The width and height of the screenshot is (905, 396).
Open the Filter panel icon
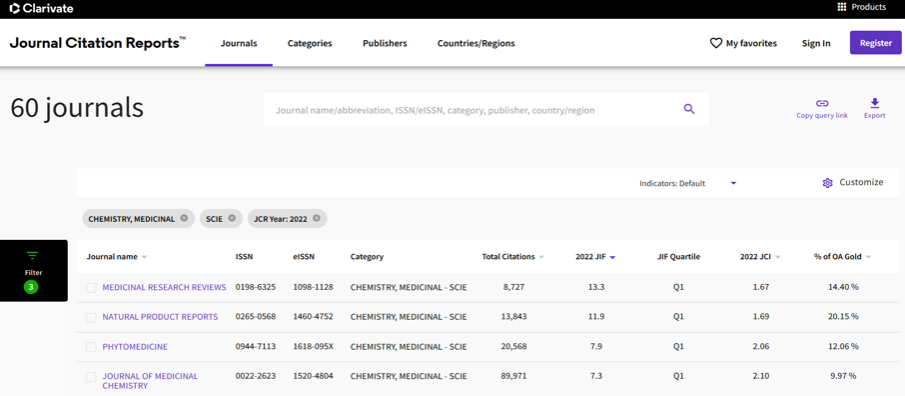click(33, 256)
